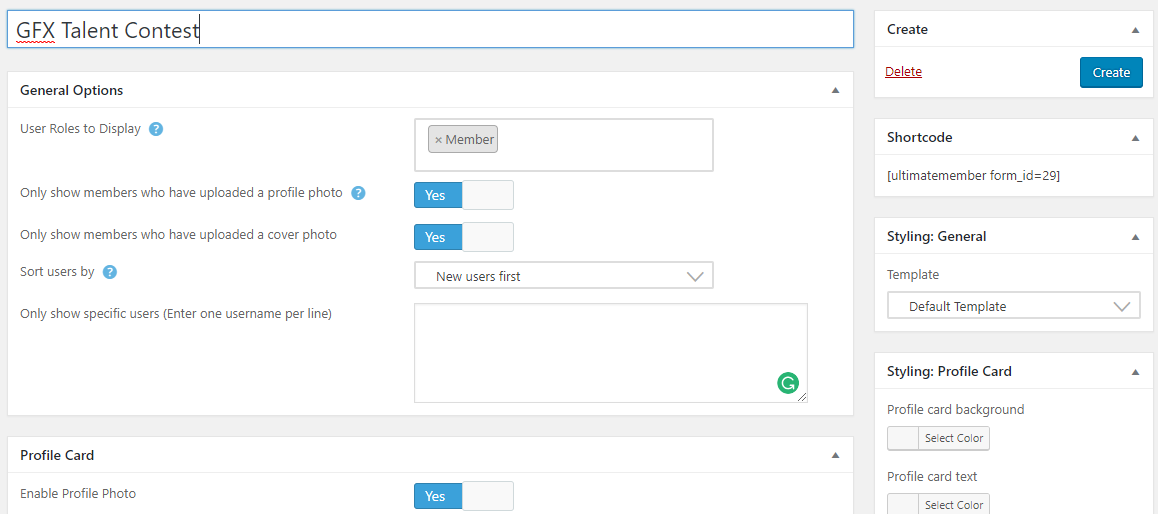Viewport: 1158px width, 514px height.
Task: Select Color for profile card background
Action: [954, 438]
